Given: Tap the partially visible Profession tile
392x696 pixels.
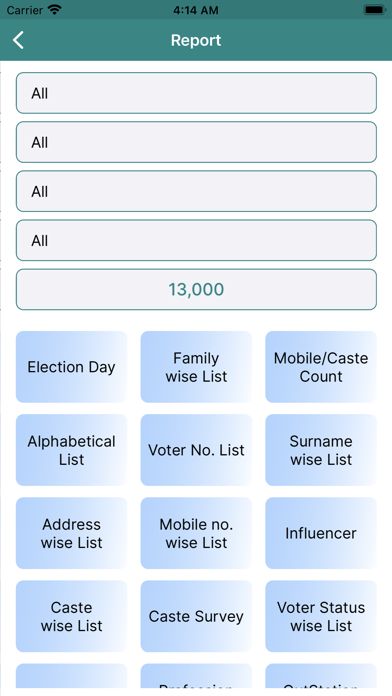Looking at the screenshot, I should 196,676.
